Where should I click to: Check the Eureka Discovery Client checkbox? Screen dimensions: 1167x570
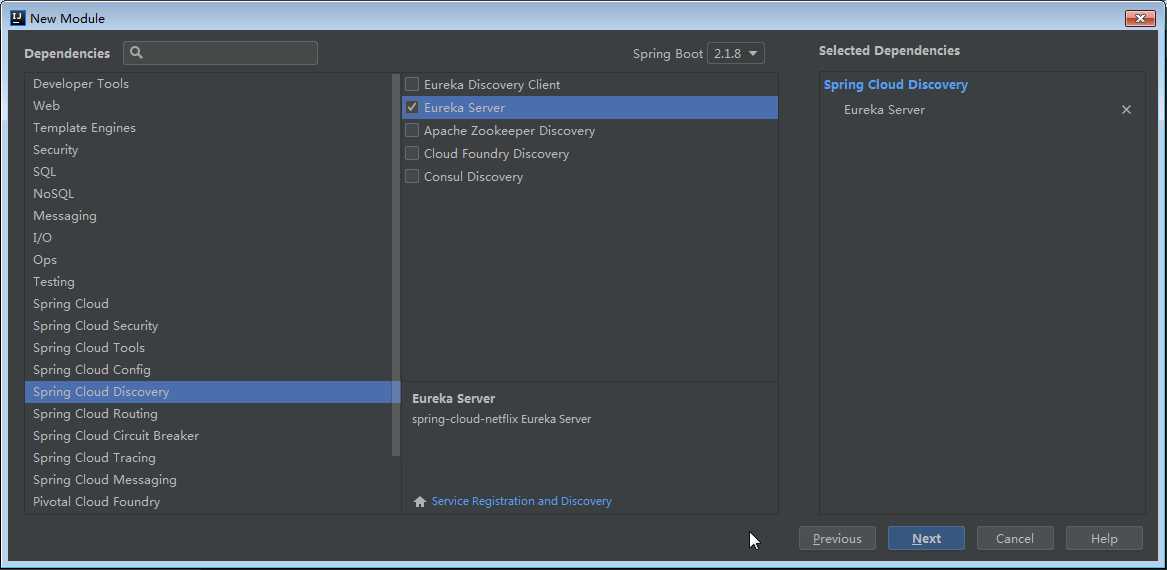coord(412,84)
